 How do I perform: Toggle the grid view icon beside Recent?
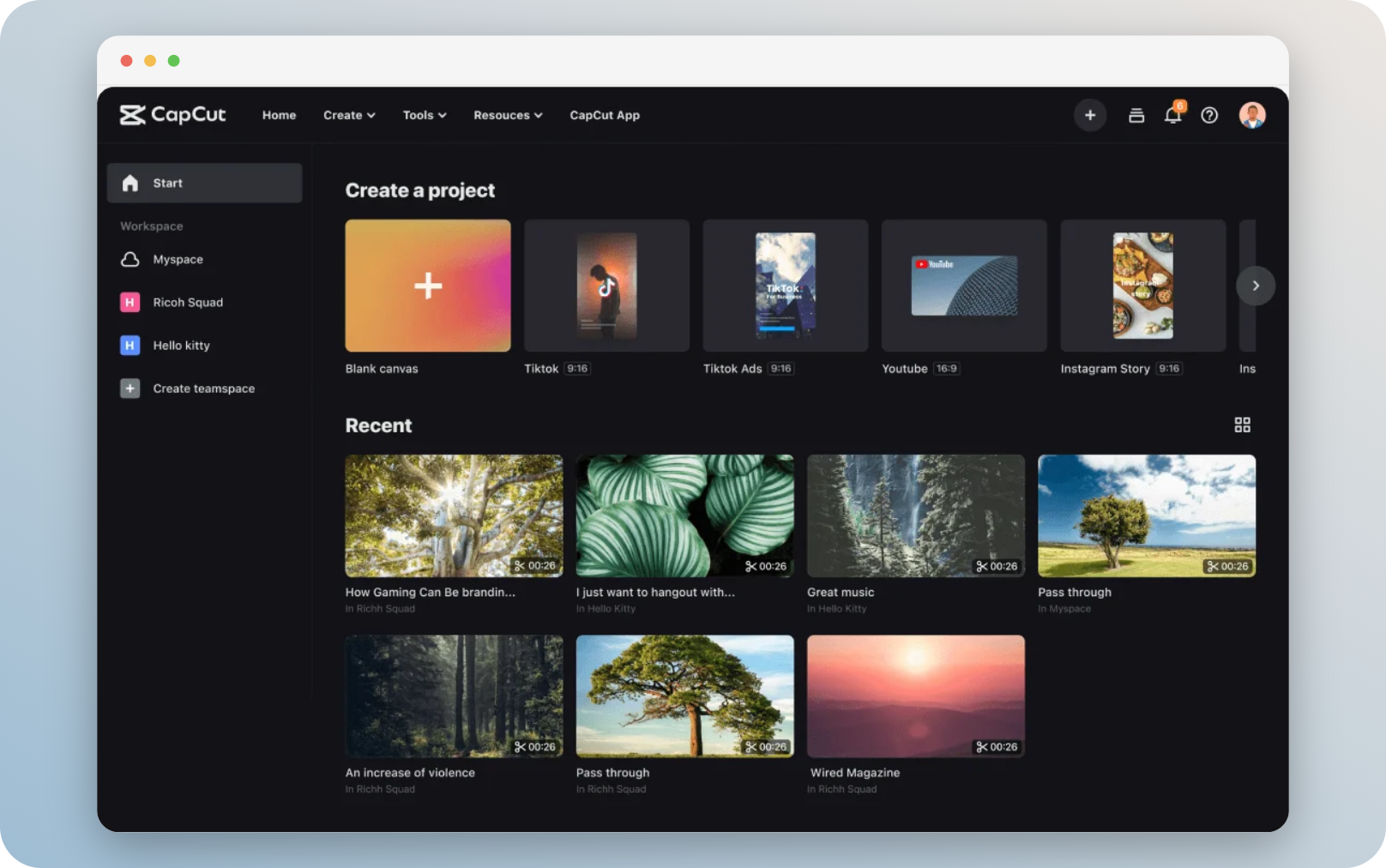point(1241,425)
